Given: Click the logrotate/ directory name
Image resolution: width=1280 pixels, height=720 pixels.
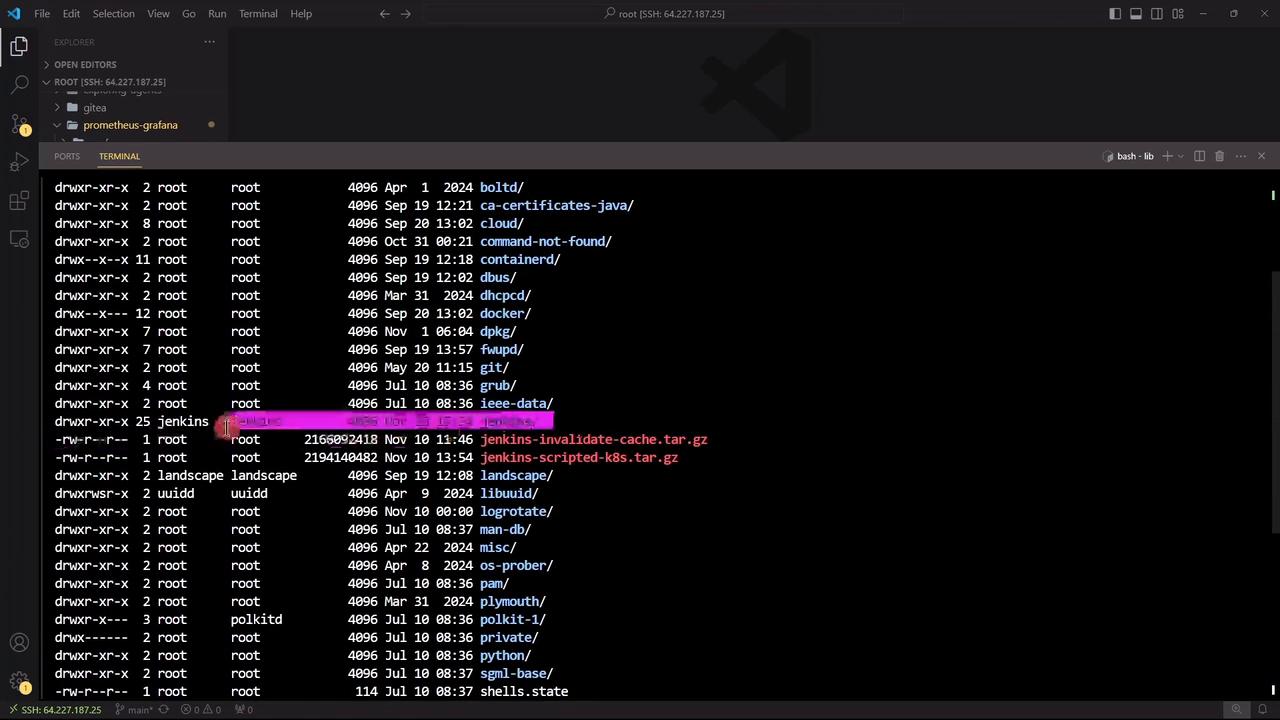Looking at the screenshot, I should coord(516,511).
